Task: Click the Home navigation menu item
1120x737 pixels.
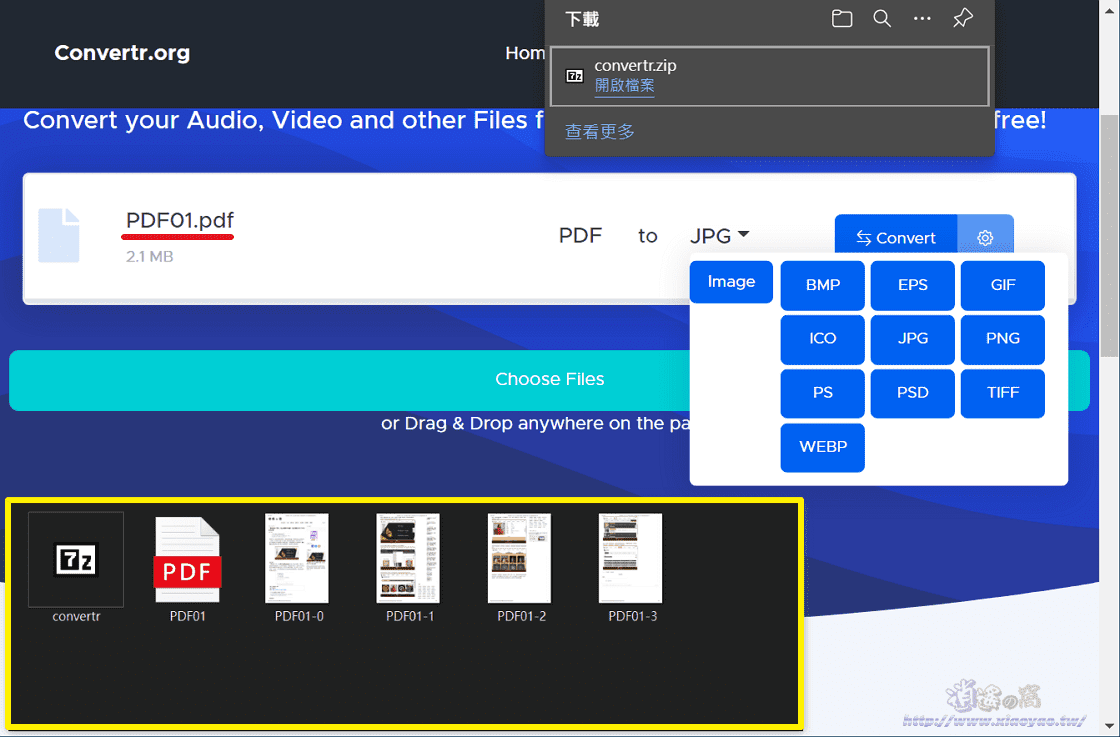Action: click(x=525, y=53)
